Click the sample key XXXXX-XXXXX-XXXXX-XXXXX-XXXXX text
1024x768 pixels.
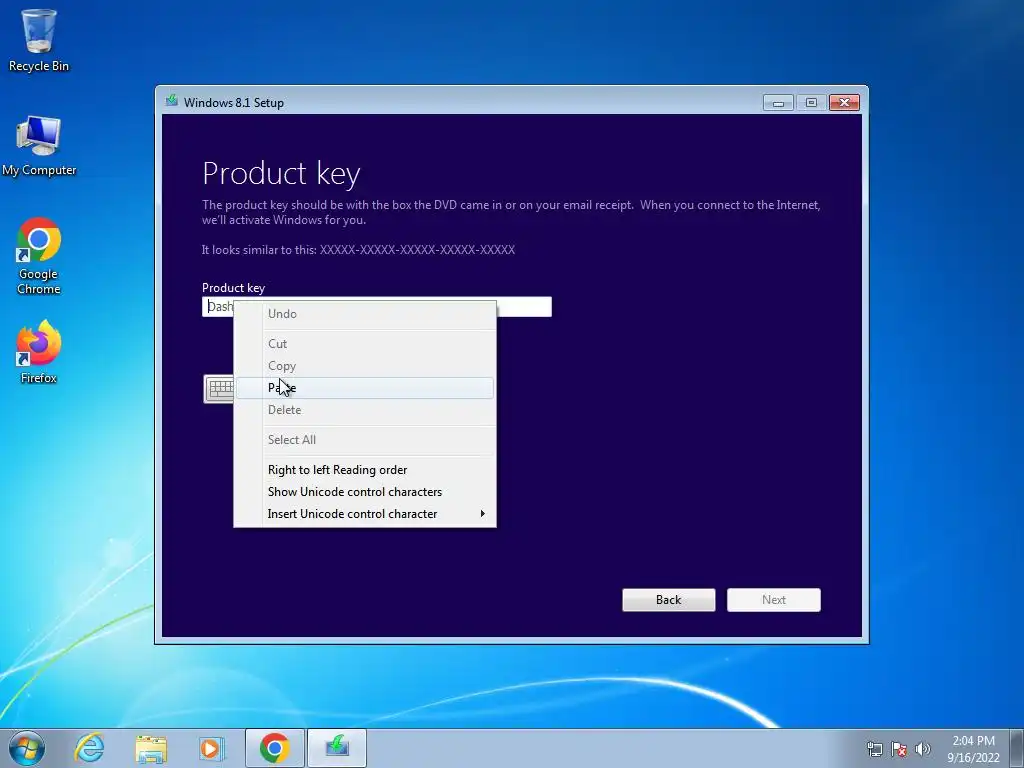click(x=417, y=250)
